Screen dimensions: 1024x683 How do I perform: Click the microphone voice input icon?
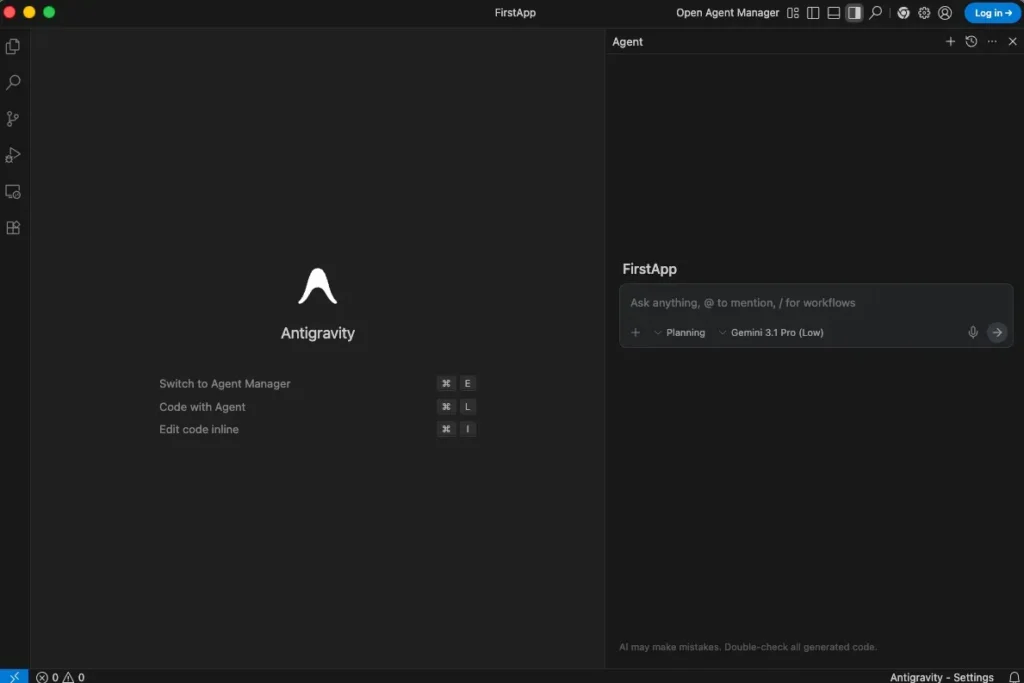972,333
